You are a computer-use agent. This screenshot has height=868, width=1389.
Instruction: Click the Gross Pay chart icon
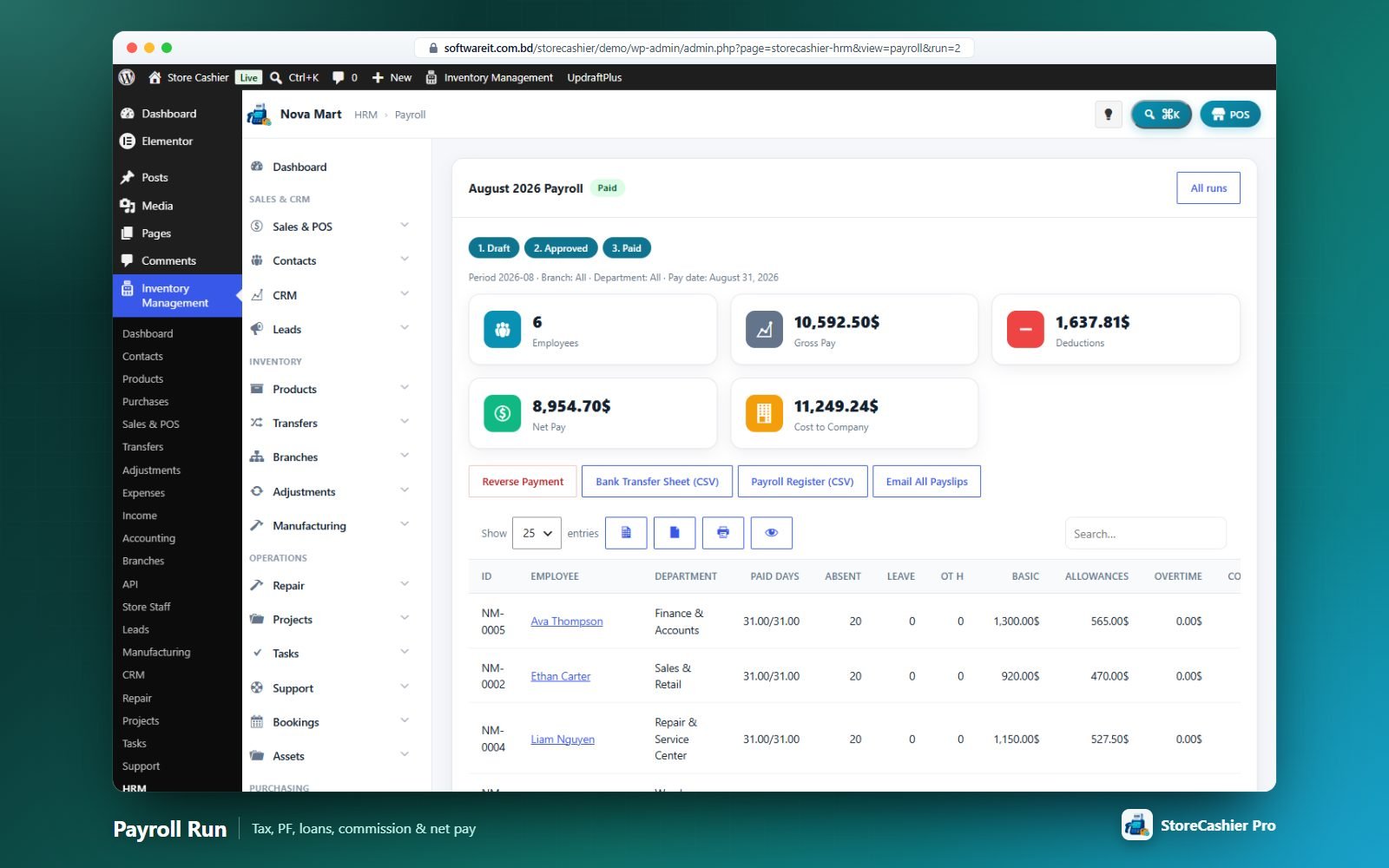point(764,329)
